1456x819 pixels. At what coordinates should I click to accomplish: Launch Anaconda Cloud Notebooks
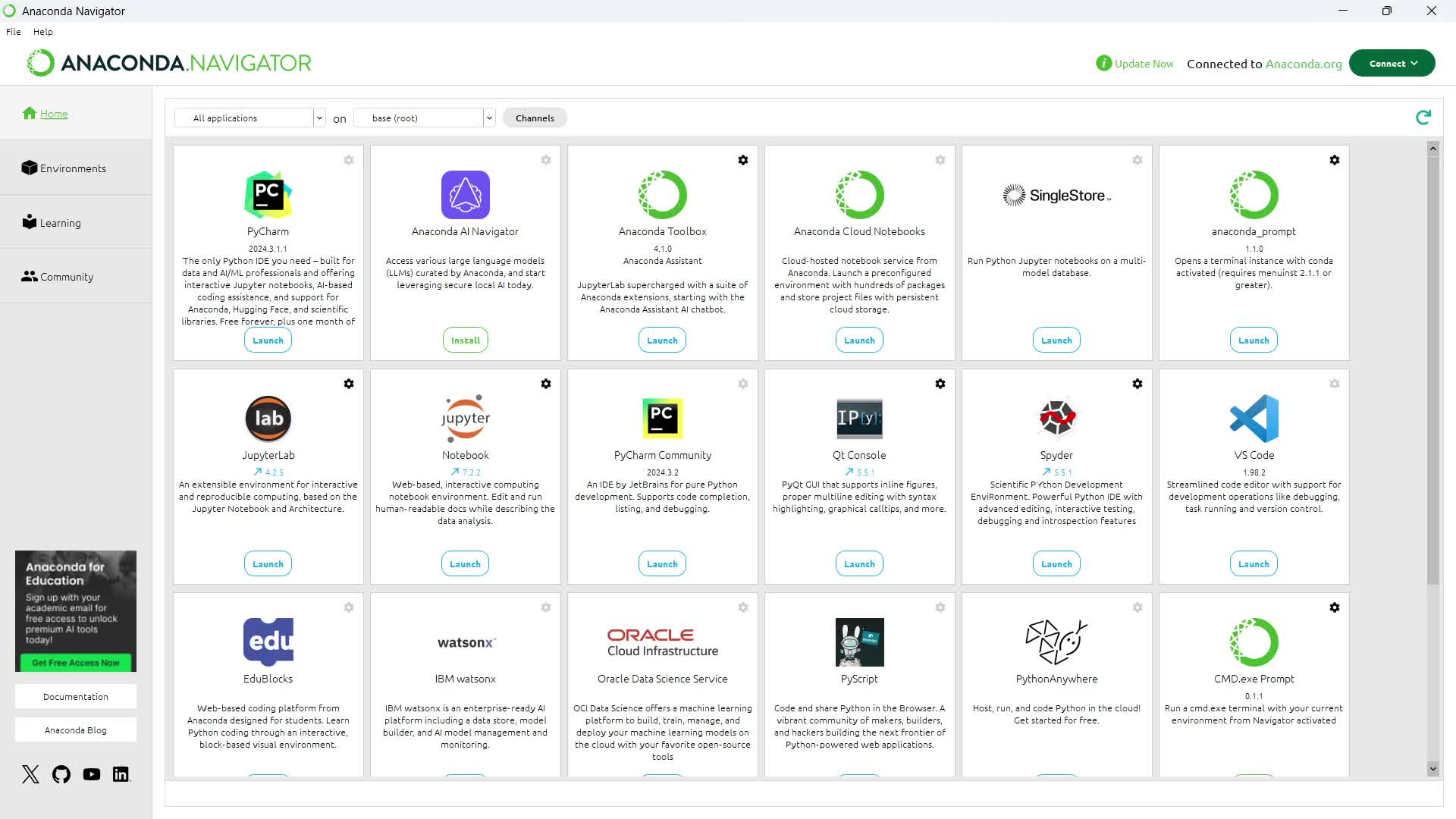click(x=860, y=340)
